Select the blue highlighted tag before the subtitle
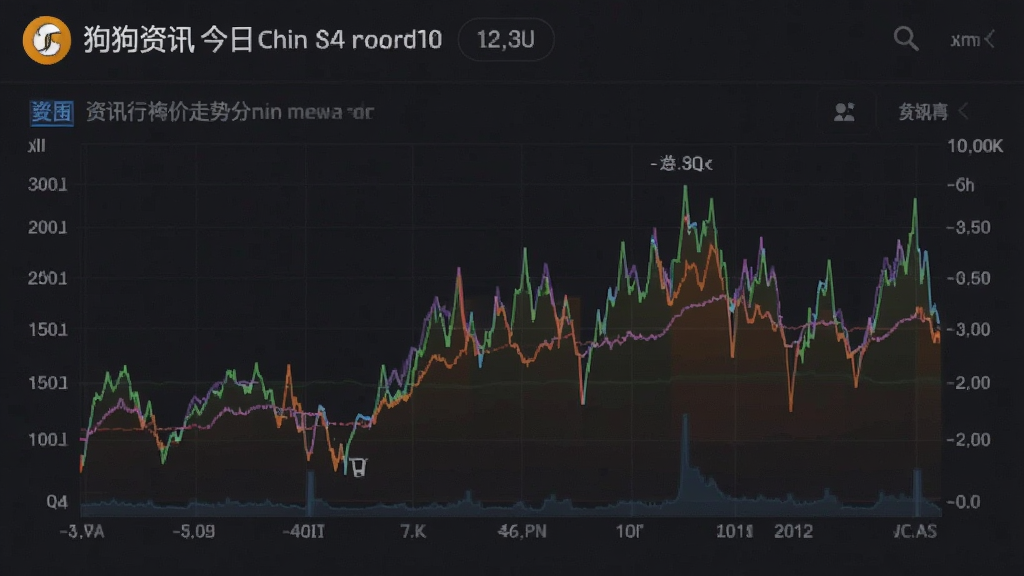Screen dimensions: 1024x576 pyautogui.click(x=52, y=112)
